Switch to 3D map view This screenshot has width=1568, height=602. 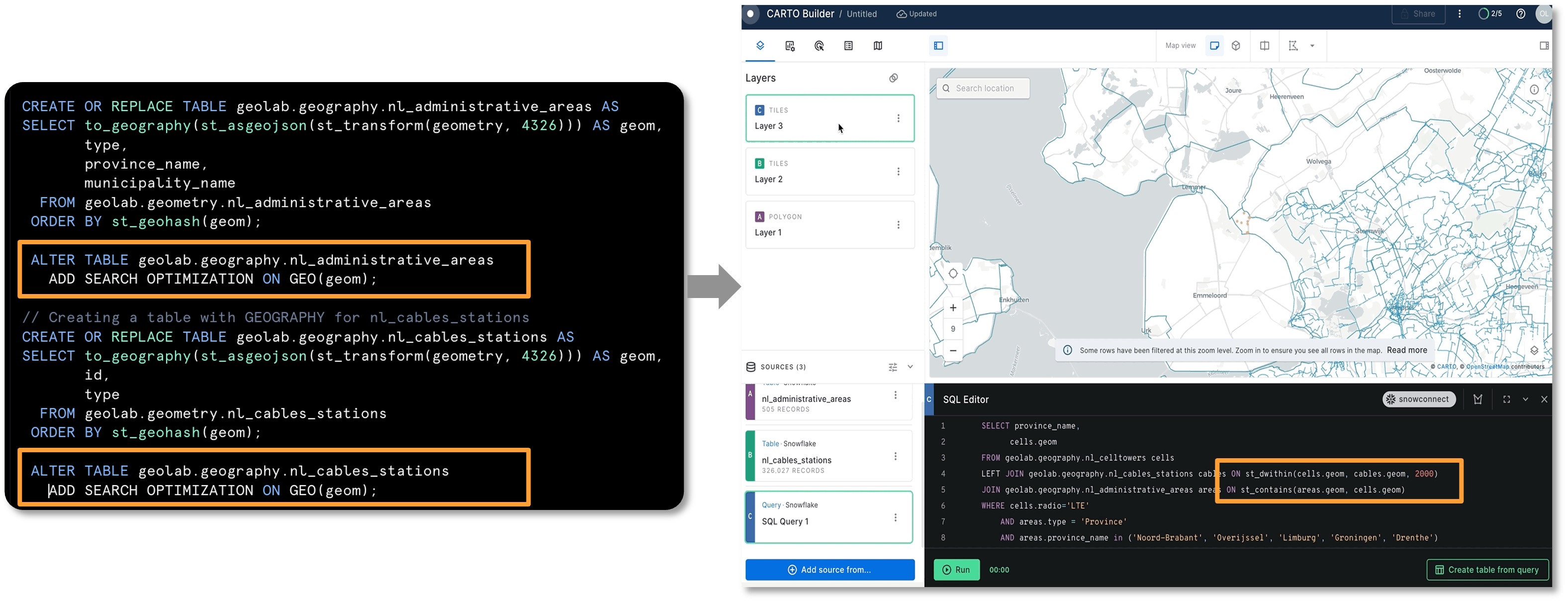coord(1236,46)
